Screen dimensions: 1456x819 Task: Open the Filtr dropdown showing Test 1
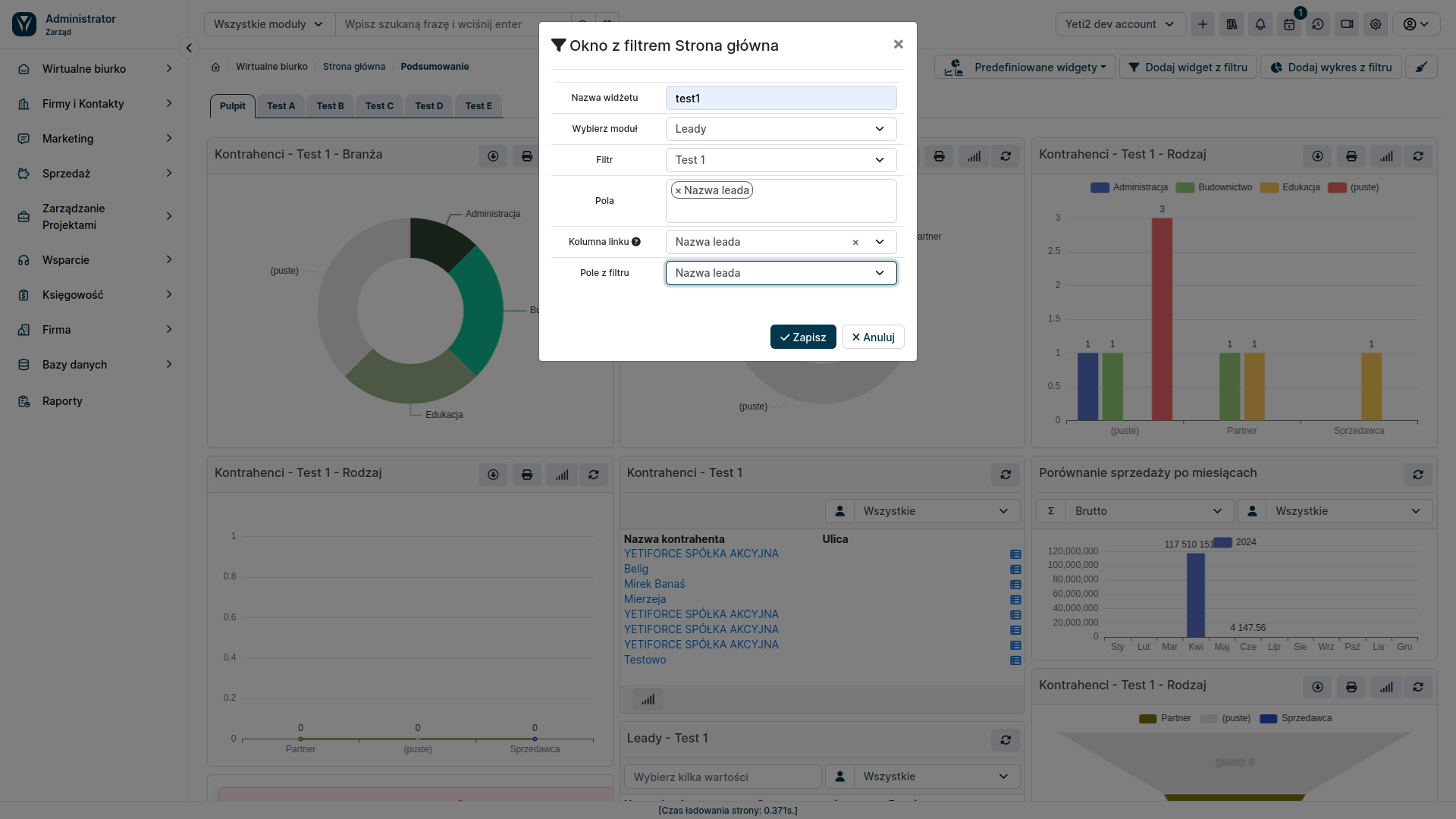click(781, 160)
